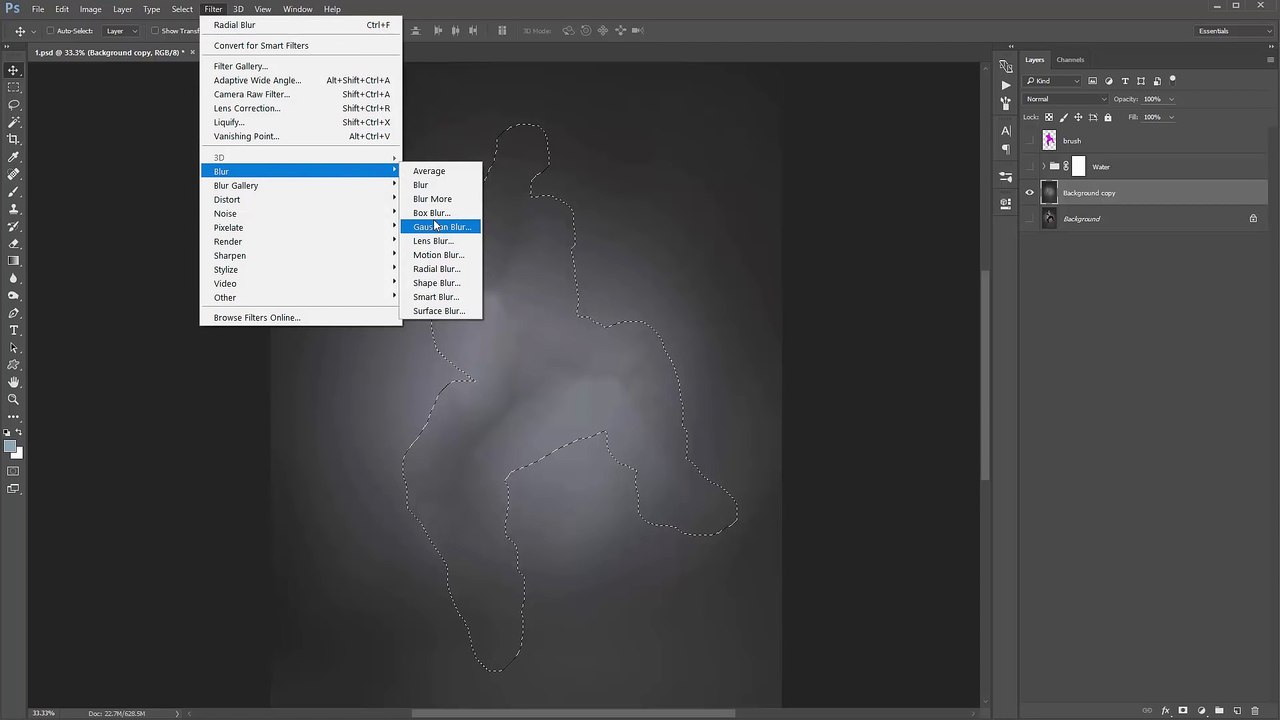Show the brush layer visibility box
Image resolution: width=1280 pixels, height=720 pixels.
[x=1030, y=141]
